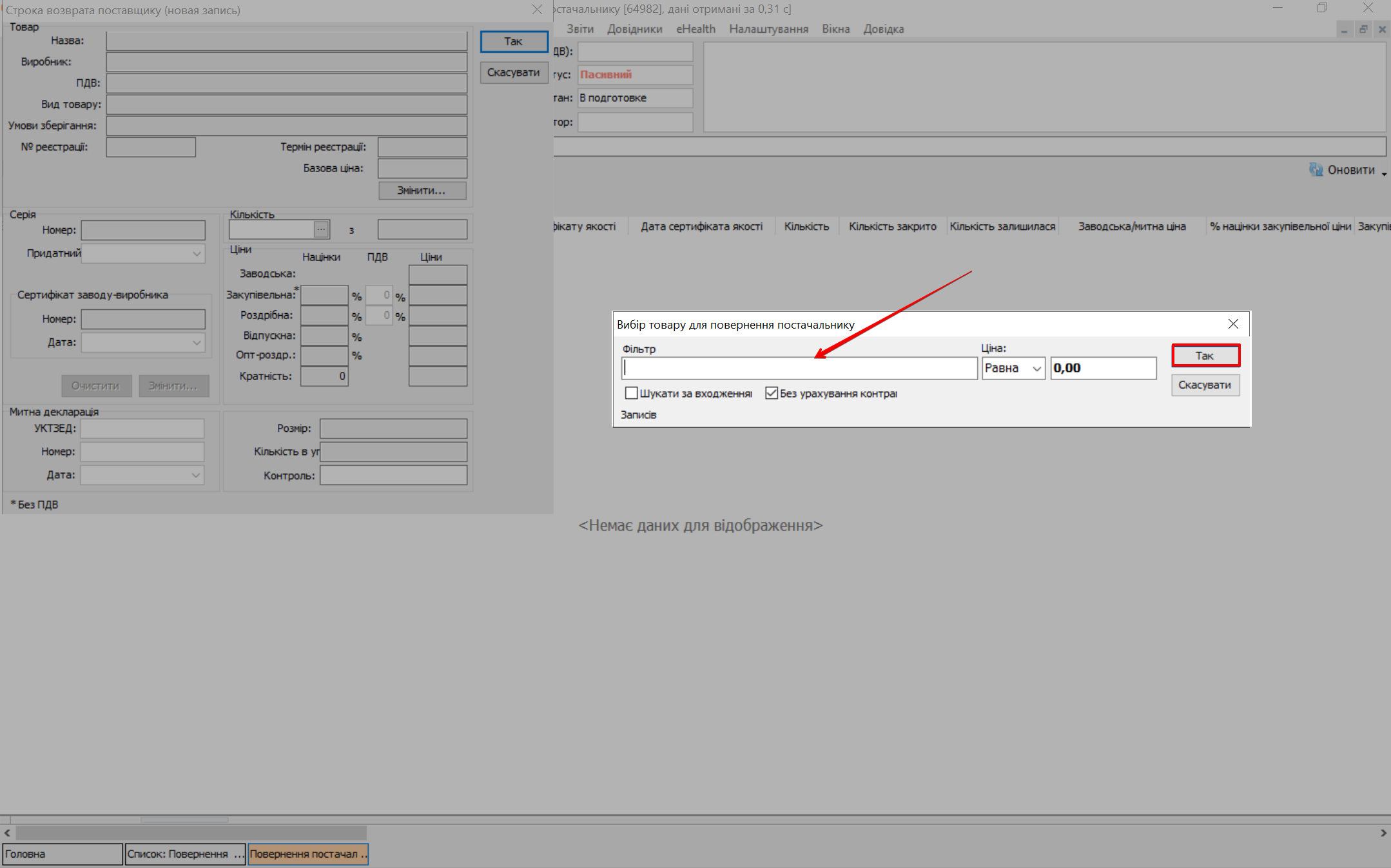Screen dimensions: 1391x868
Task: Click the right scroll arrow at bottom
Action: tap(1383, 833)
